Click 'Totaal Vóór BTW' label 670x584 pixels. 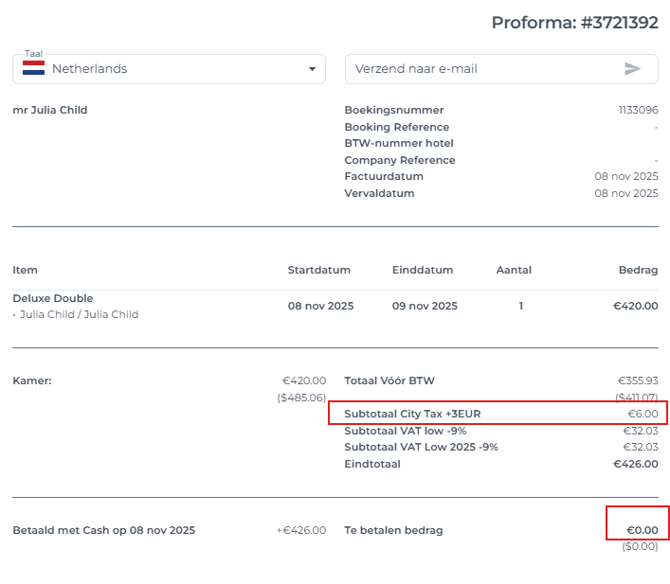tap(390, 381)
